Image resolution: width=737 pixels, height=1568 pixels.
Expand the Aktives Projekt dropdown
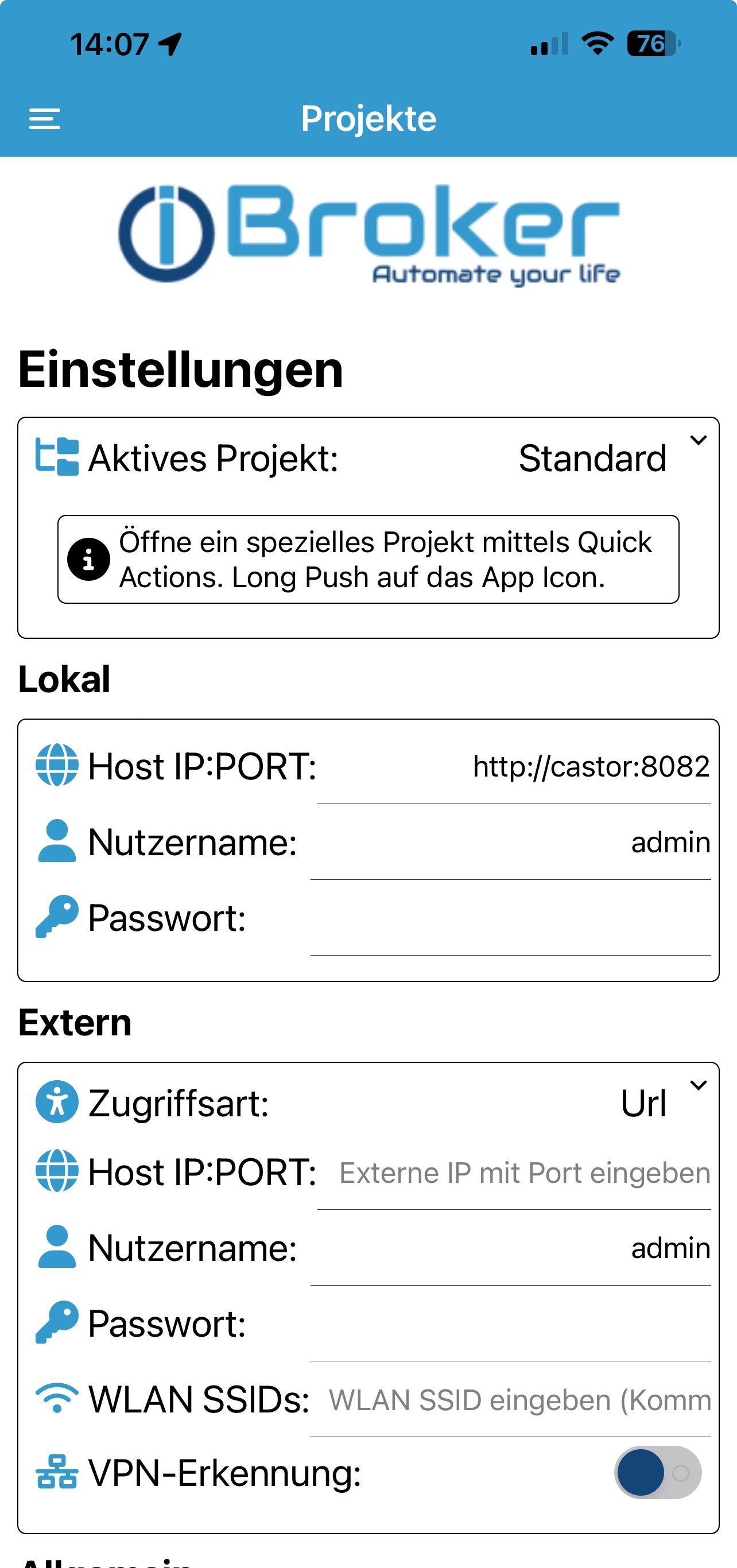(x=698, y=440)
